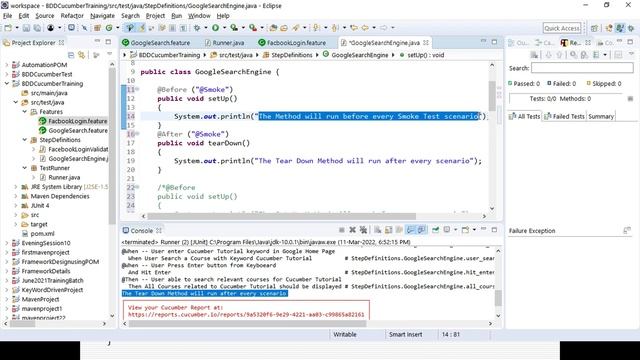Click the editor vertical scrollbar
Image resolution: width=640 pixels, height=360 pixels.
pyautogui.click(x=492, y=96)
